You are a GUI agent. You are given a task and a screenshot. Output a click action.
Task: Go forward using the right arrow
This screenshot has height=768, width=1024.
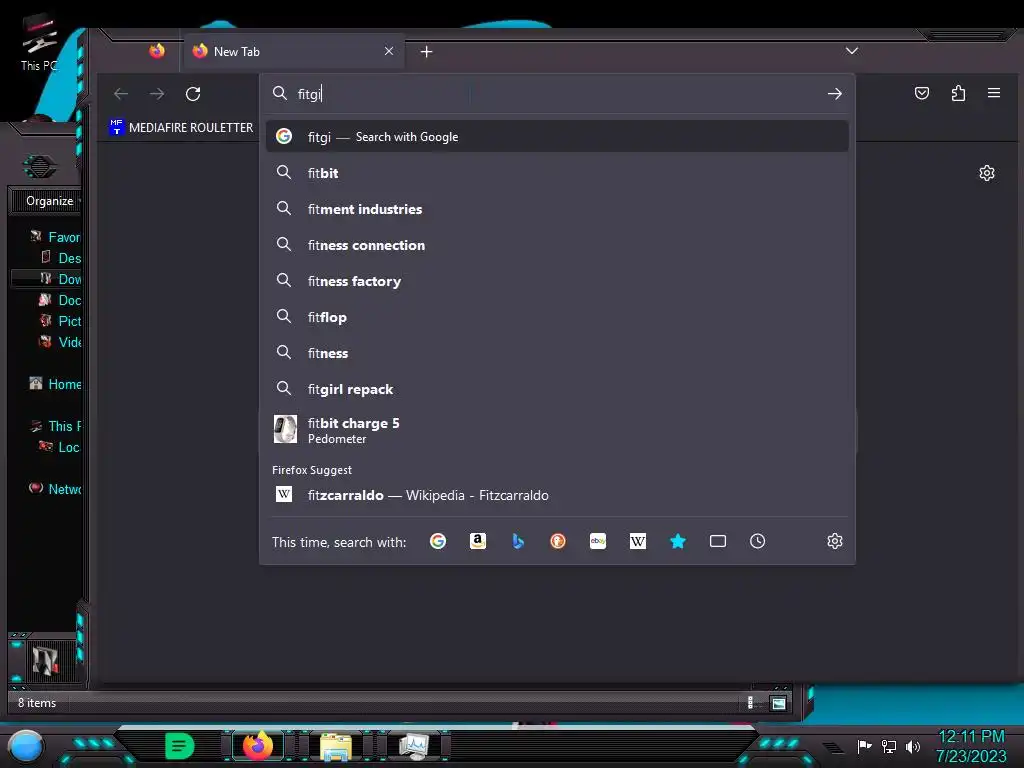157,94
